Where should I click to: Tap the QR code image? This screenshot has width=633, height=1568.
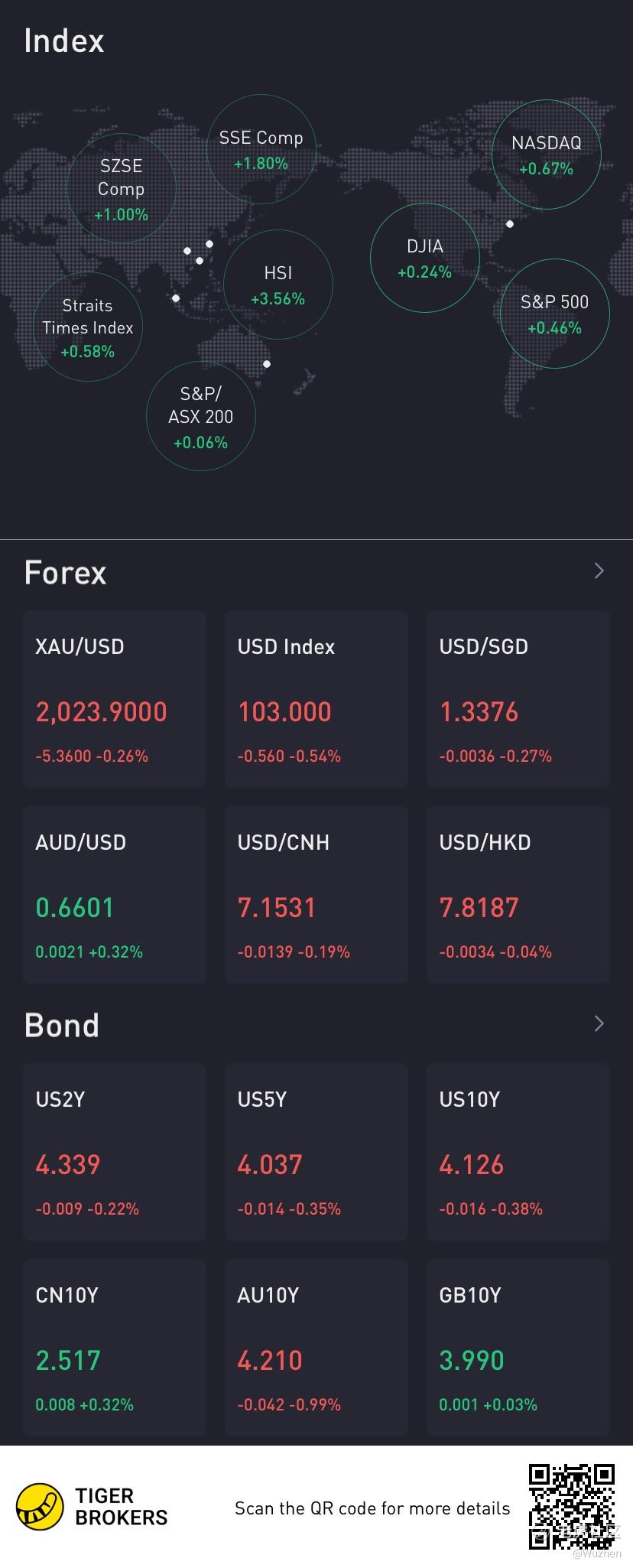[572, 1507]
